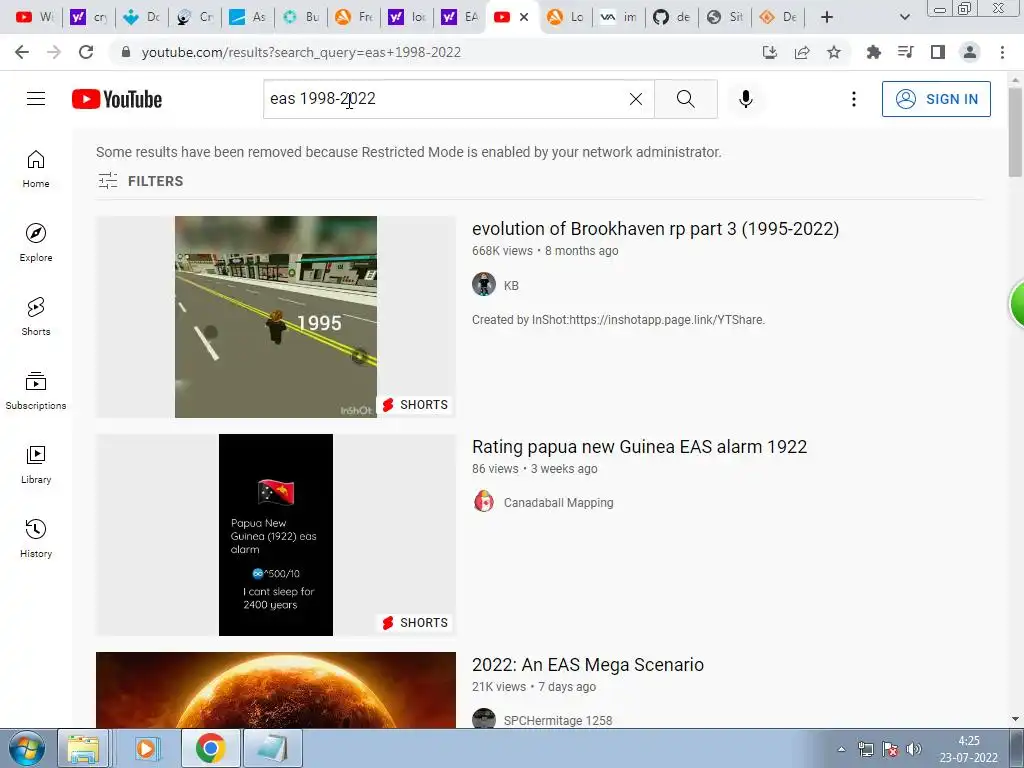Switch to the 'Sit' tab
1024x768 pixels.
coord(724,17)
